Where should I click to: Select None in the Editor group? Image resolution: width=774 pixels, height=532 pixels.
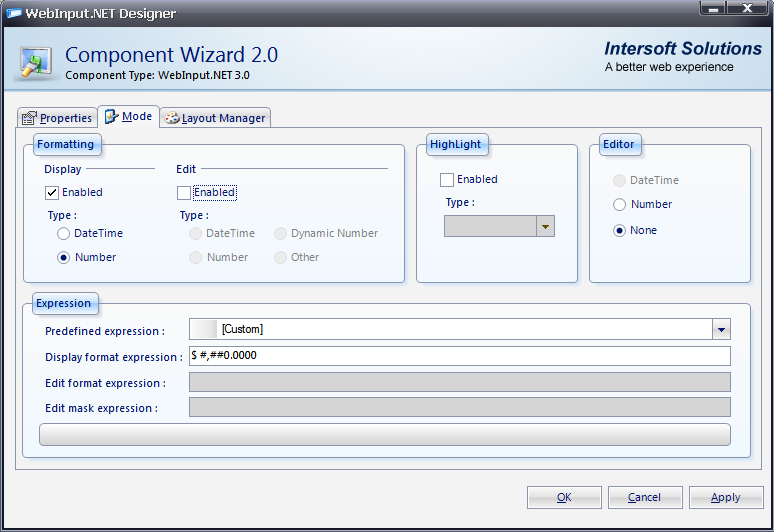620,230
